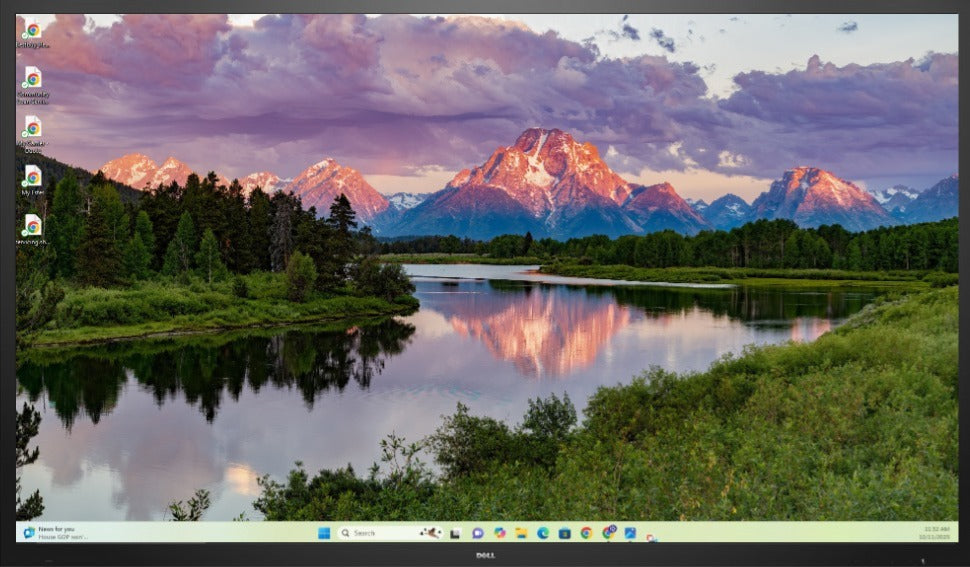The height and width of the screenshot is (567, 970).
Task: Select the fourth desktop shortcut starting with "My"
Action: 32,177
